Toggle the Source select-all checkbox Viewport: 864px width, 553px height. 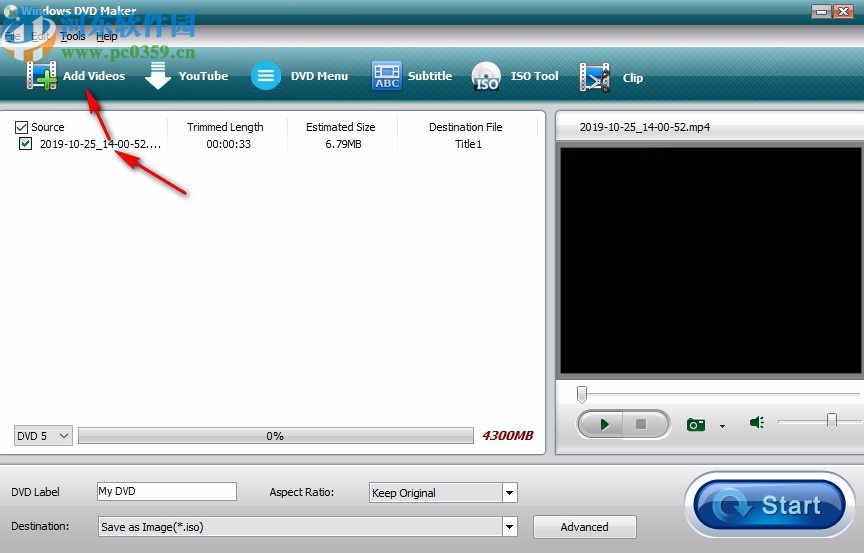(21, 128)
